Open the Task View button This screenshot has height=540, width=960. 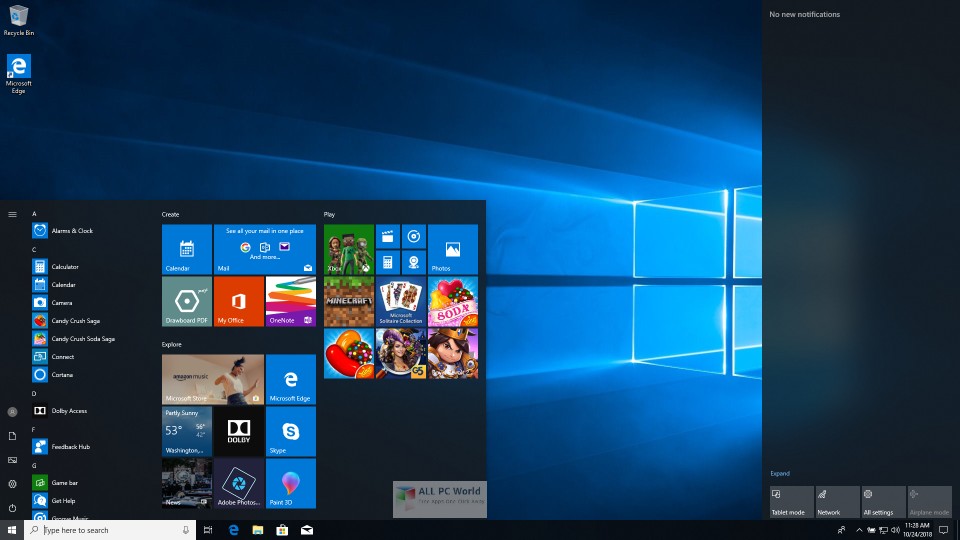[x=208, y=530]
